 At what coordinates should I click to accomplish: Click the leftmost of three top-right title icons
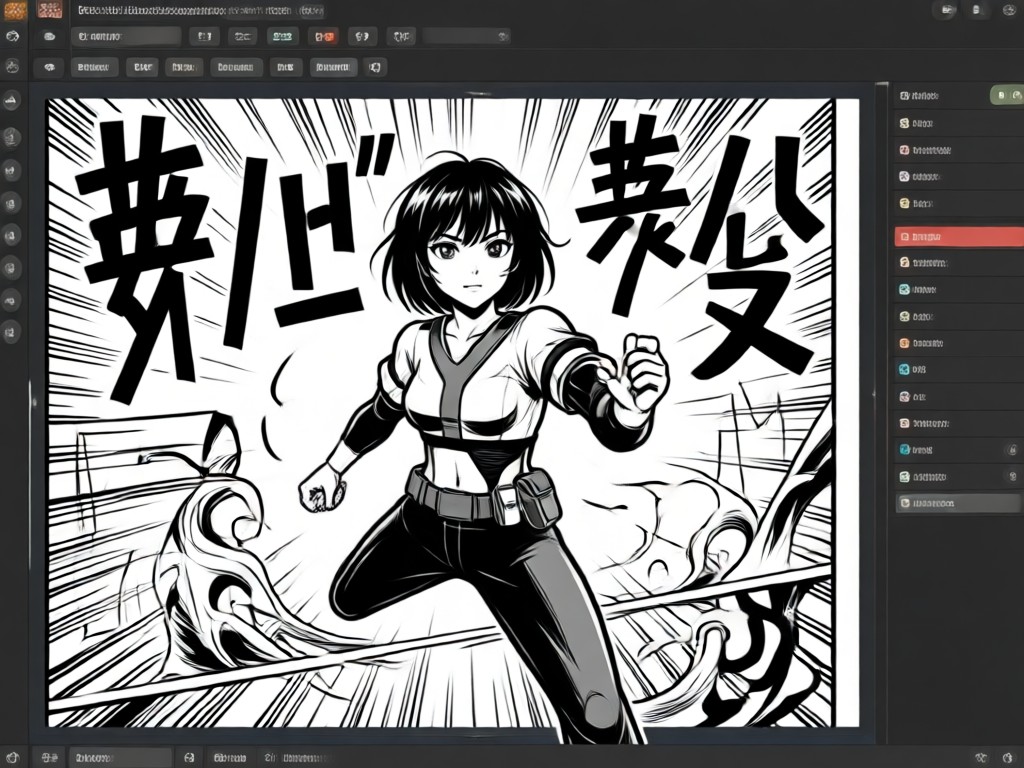[x=948, y=10]
